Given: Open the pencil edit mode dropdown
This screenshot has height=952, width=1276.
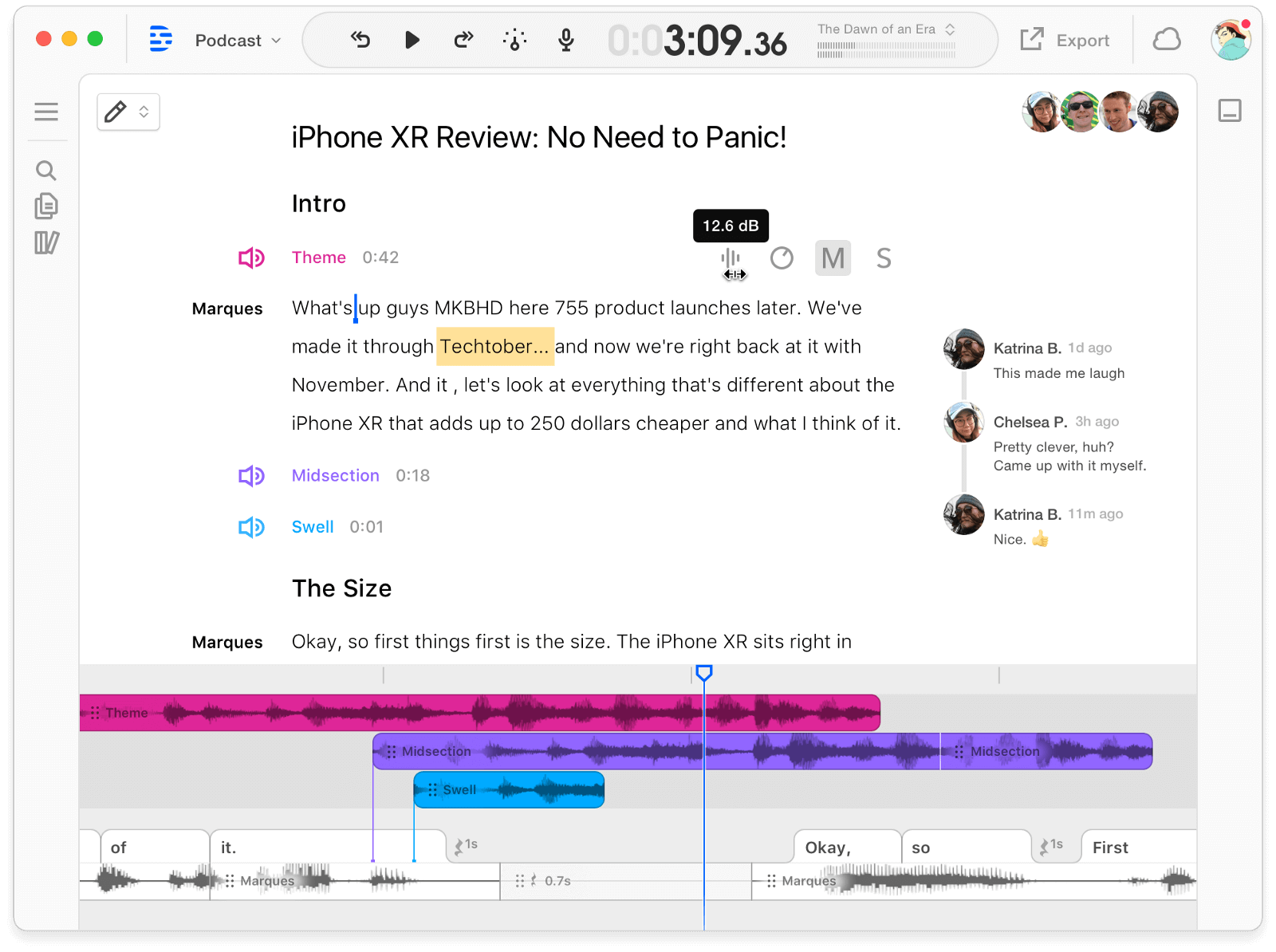Looking at the screenshot, I should point(128,112).
